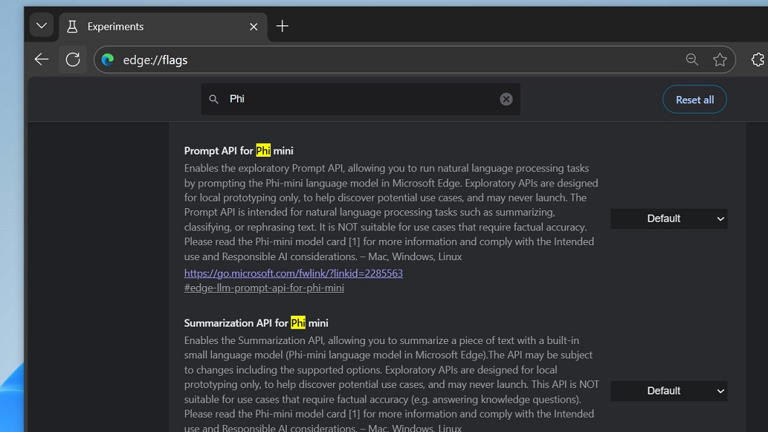This screenshot has width=768, height=432.
Task: Focus the flags search field containing Phi
Action: click(360, 99)
